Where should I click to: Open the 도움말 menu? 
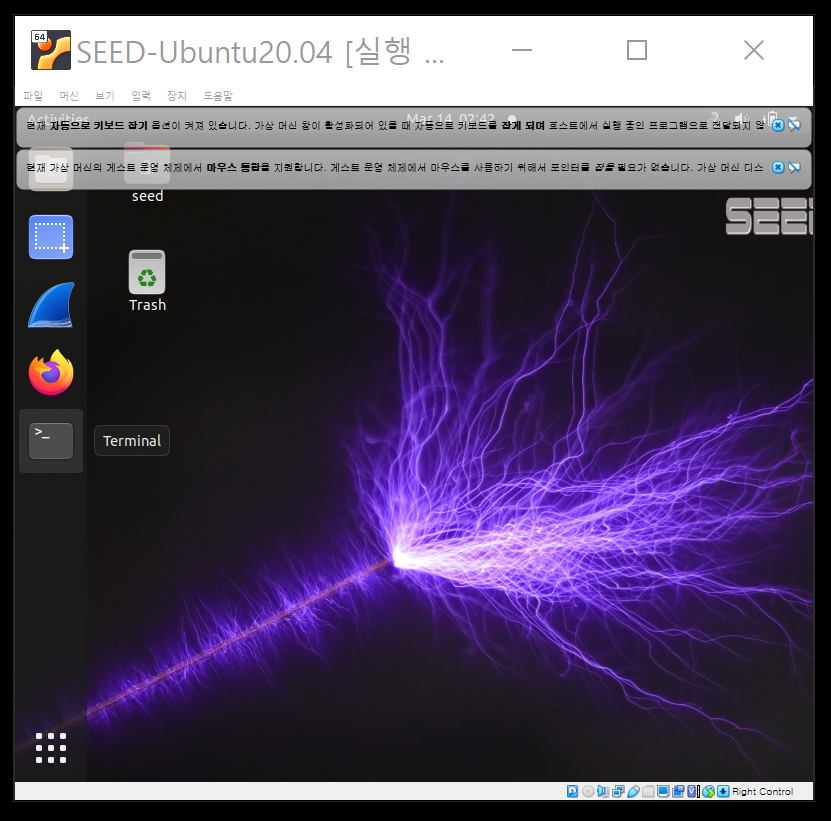click(218, 95)
